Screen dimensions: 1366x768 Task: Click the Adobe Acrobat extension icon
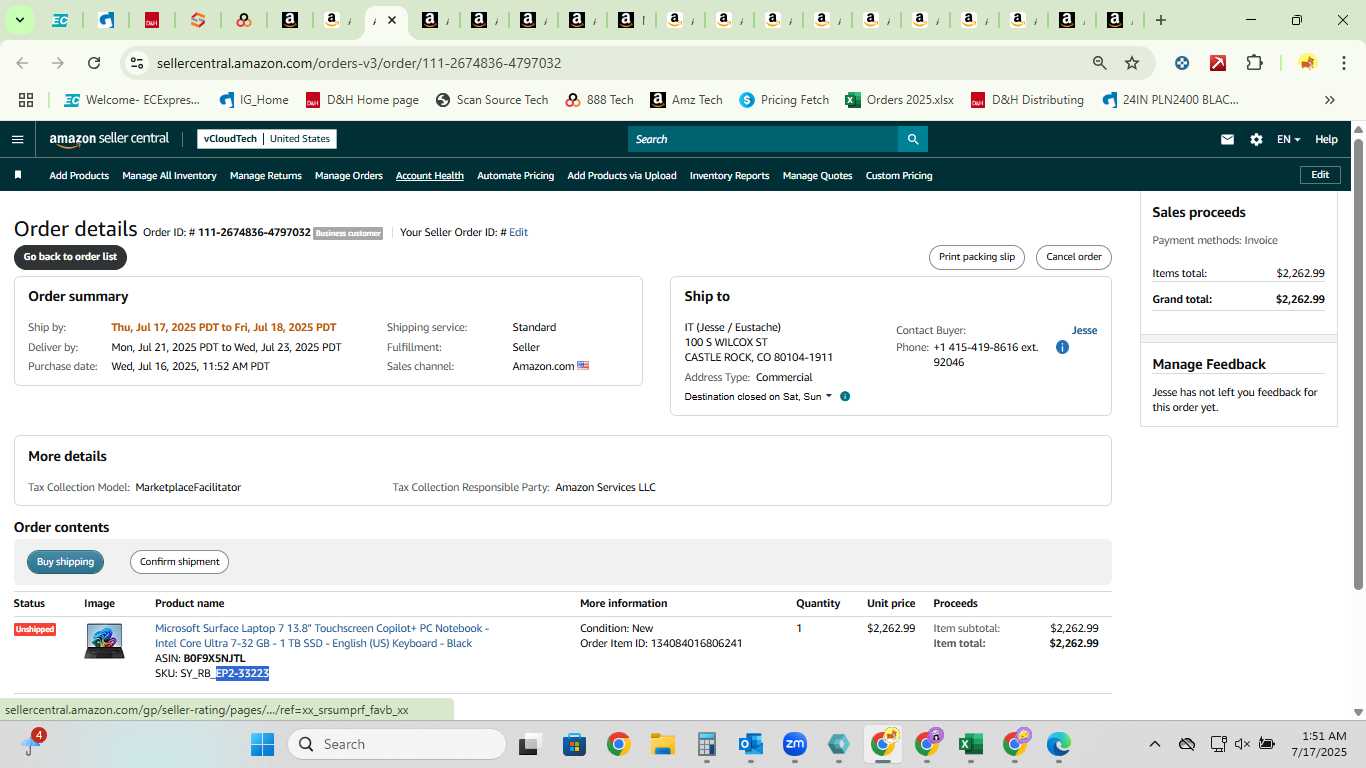pos(1218,63)
